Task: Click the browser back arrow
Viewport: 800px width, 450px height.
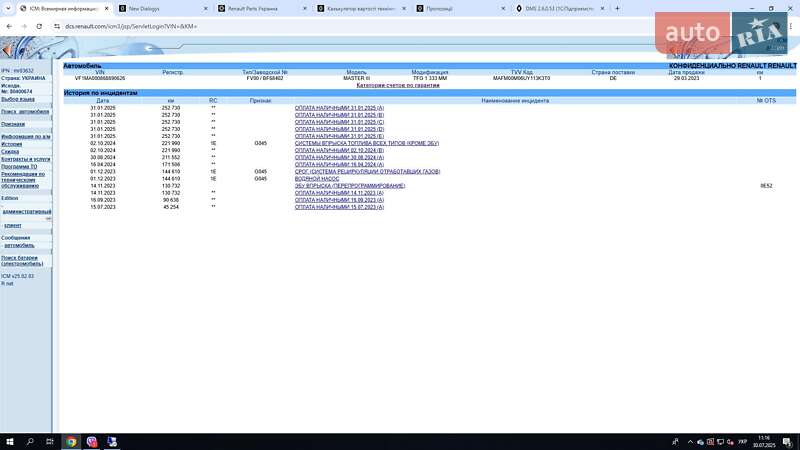Action: [9, 26]
